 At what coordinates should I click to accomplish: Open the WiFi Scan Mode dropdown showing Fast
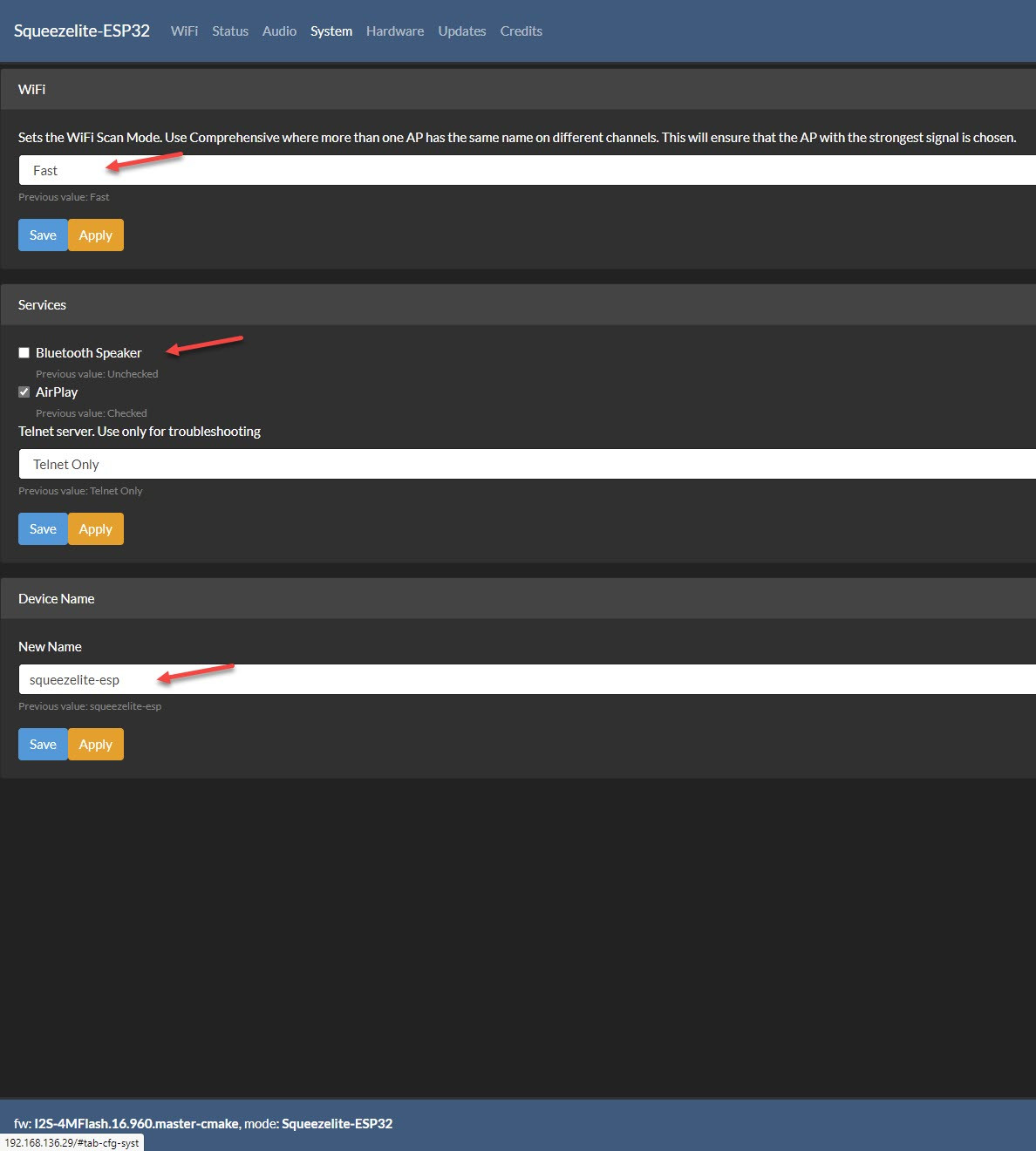click(x=527, y=170)
